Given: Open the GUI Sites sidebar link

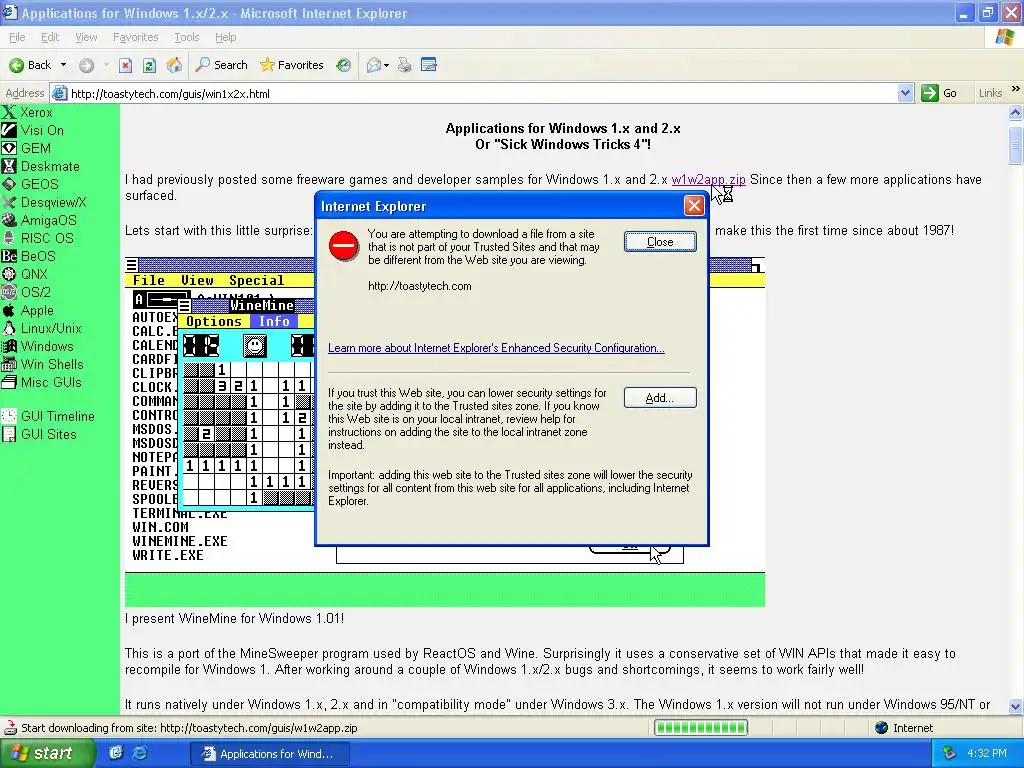Looking at the screenshot, I should pyautogui.click(x=48, y=434).
